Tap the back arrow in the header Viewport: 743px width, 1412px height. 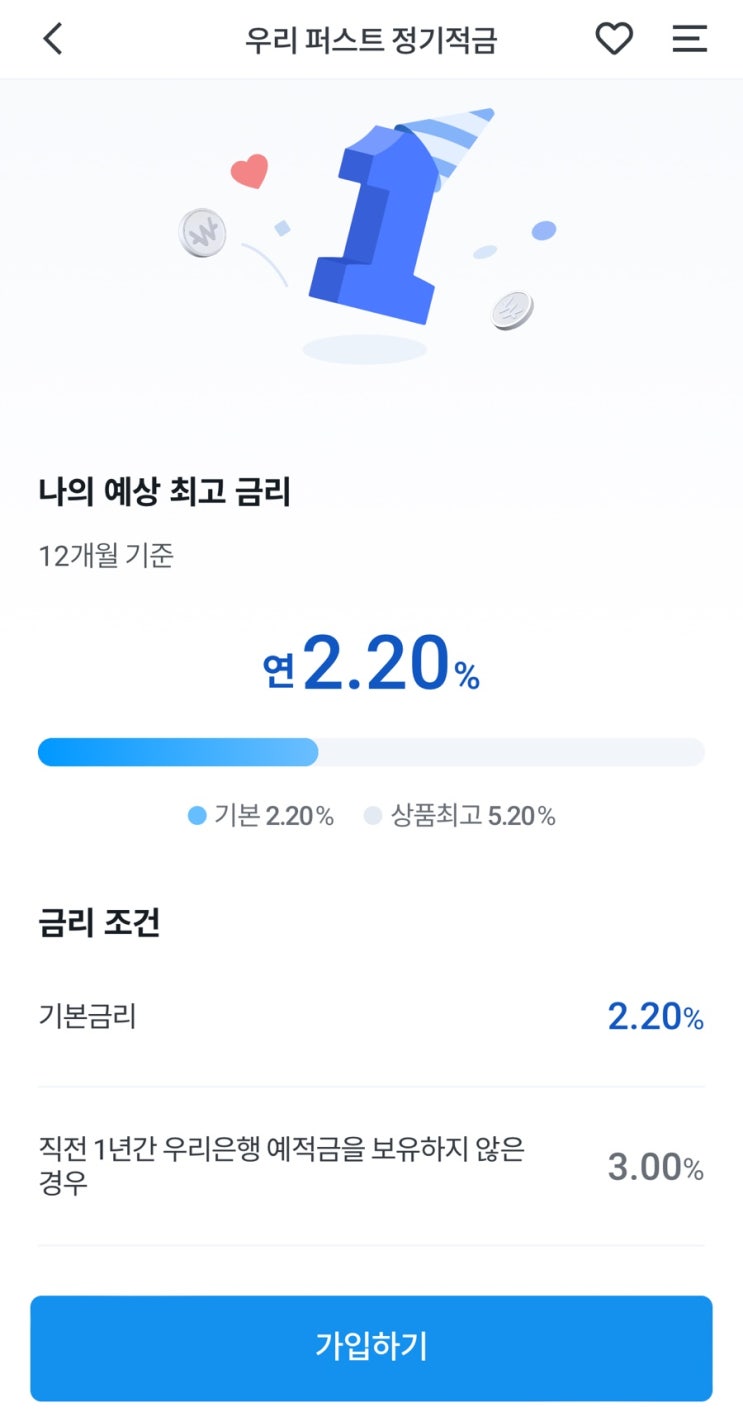(x=53, y=39)
